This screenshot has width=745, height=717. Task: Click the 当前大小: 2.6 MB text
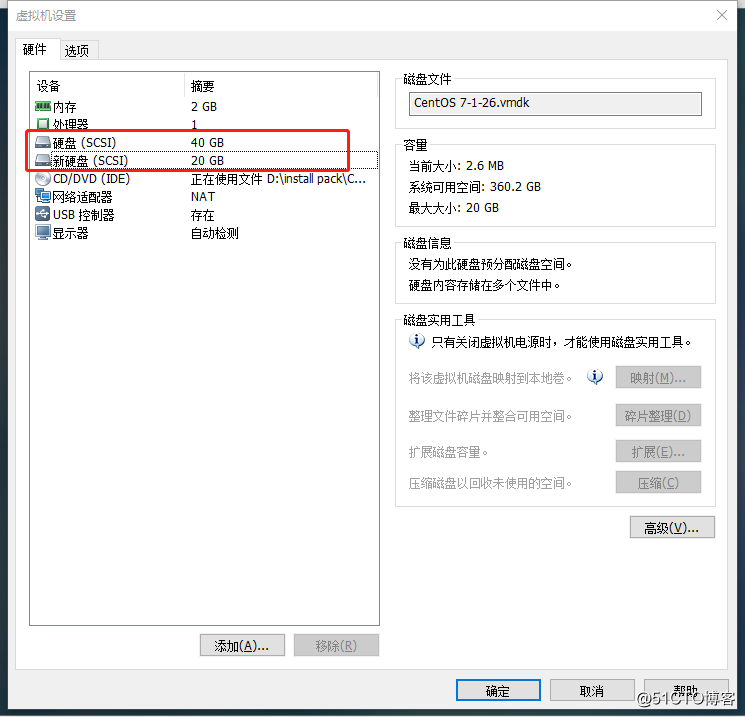(x=456, y=166)
